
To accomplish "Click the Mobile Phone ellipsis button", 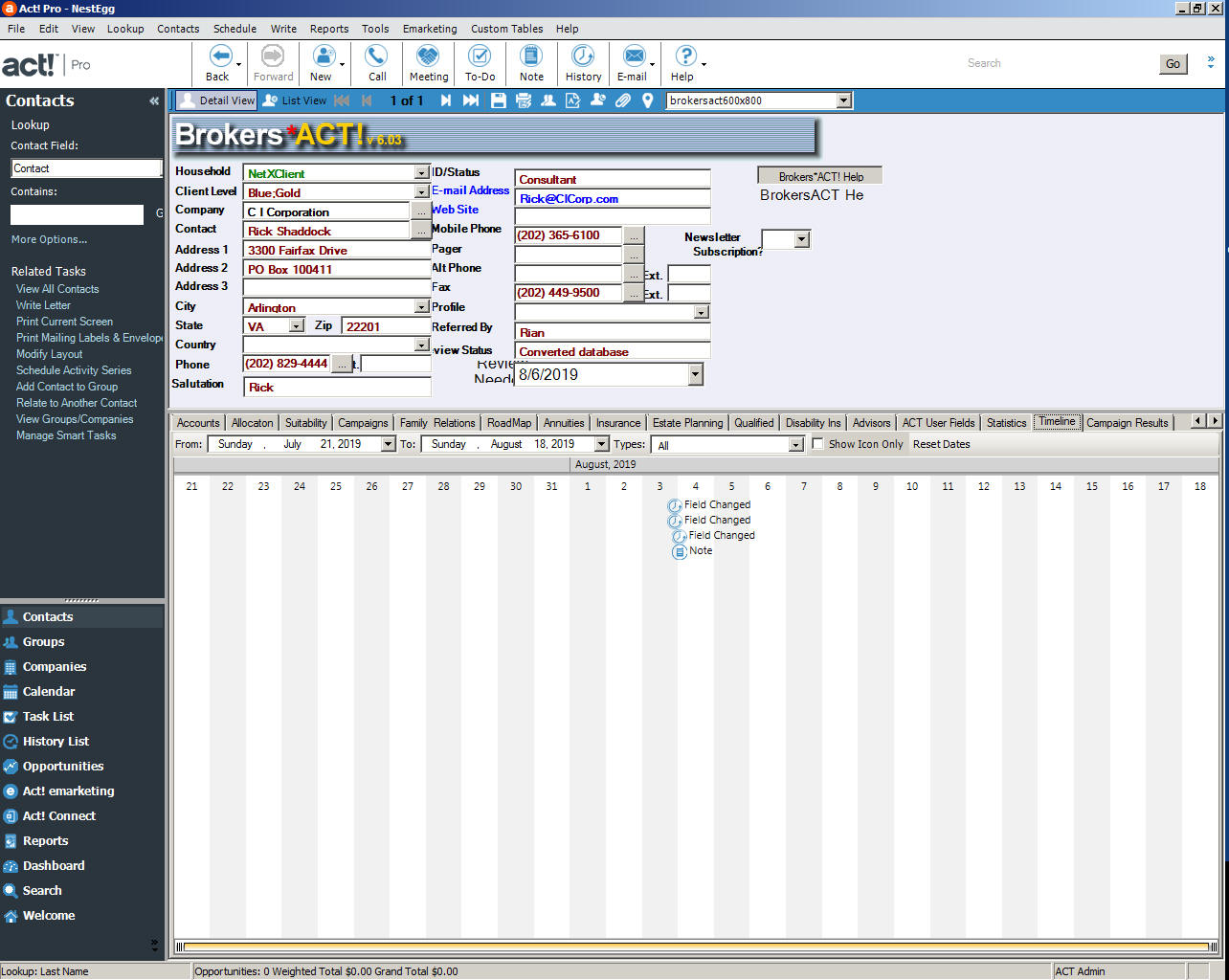I will click(634, 235).
